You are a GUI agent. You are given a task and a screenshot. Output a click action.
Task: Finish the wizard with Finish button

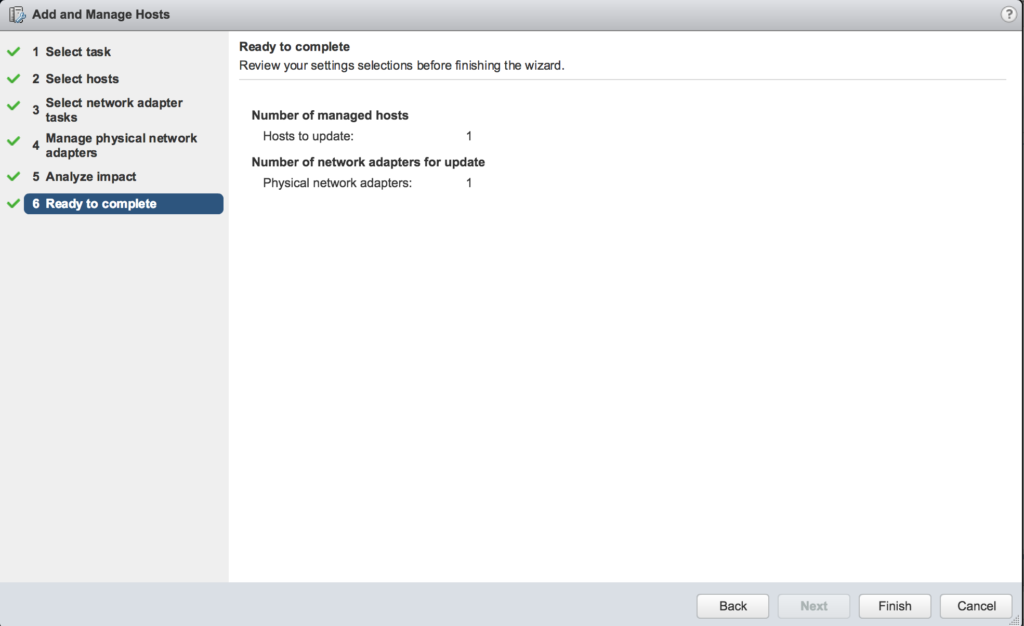coord(895,606)
